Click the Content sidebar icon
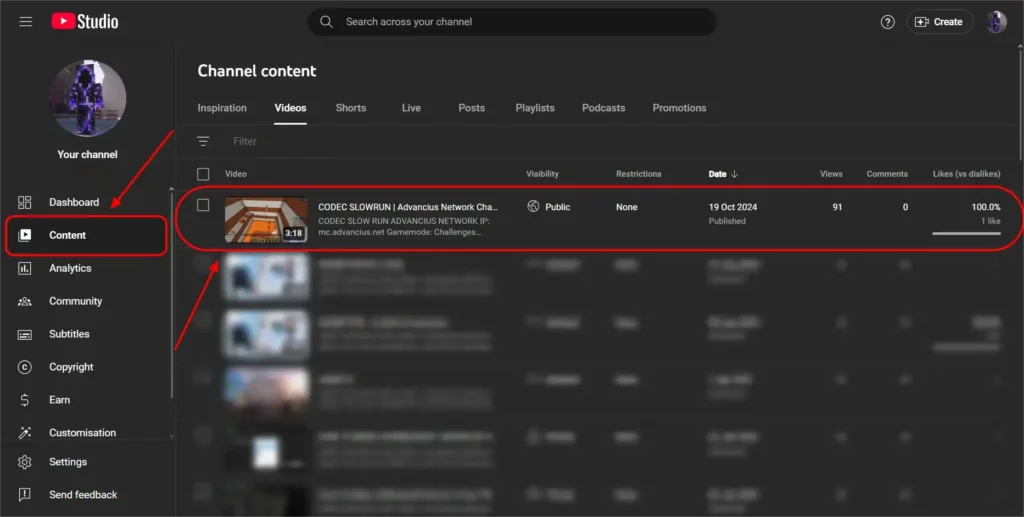The height and width of the screenshot is (517, 1024). (24, 235)
